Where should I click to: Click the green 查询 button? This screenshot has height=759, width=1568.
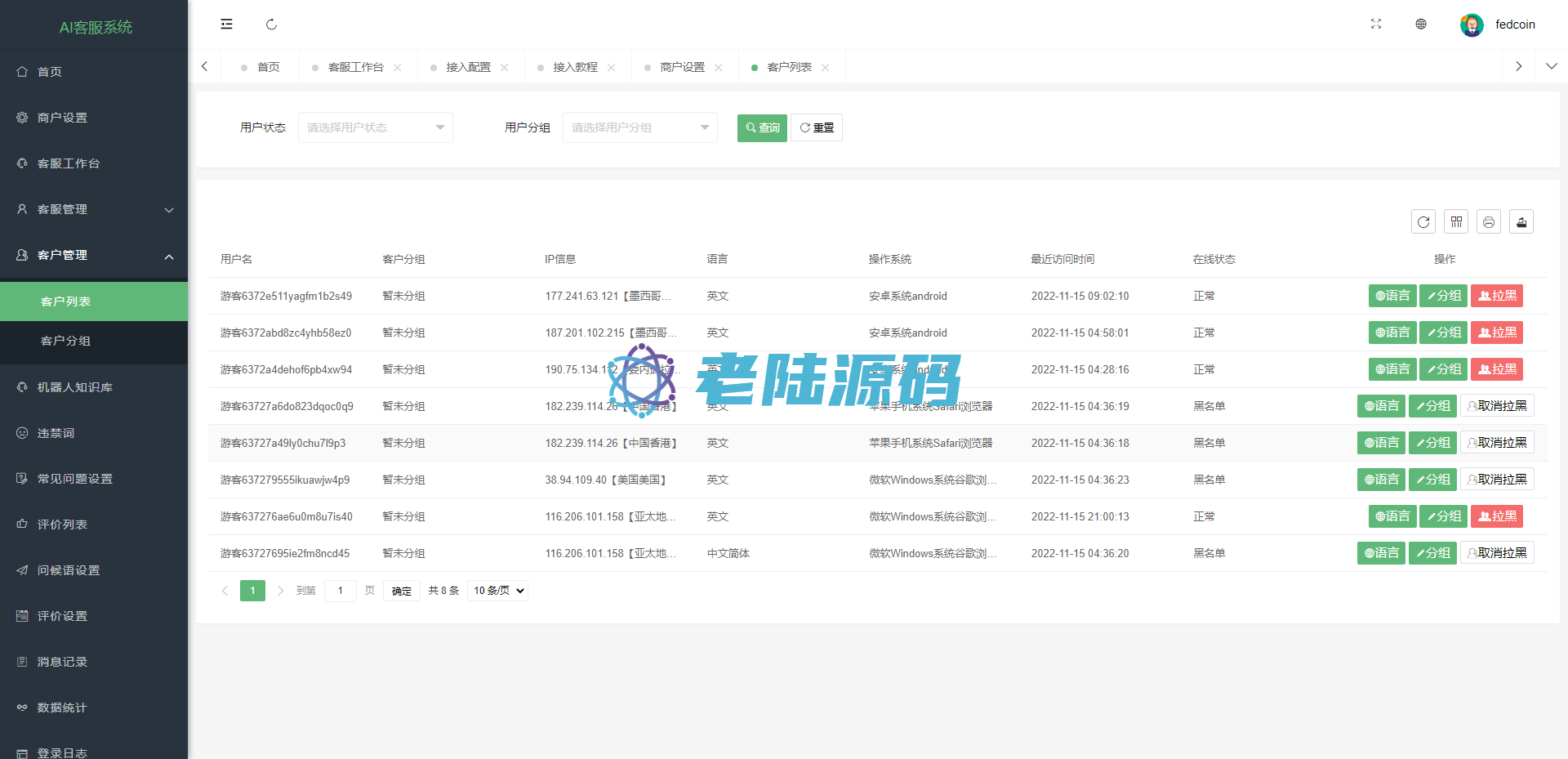coord(762,128)
